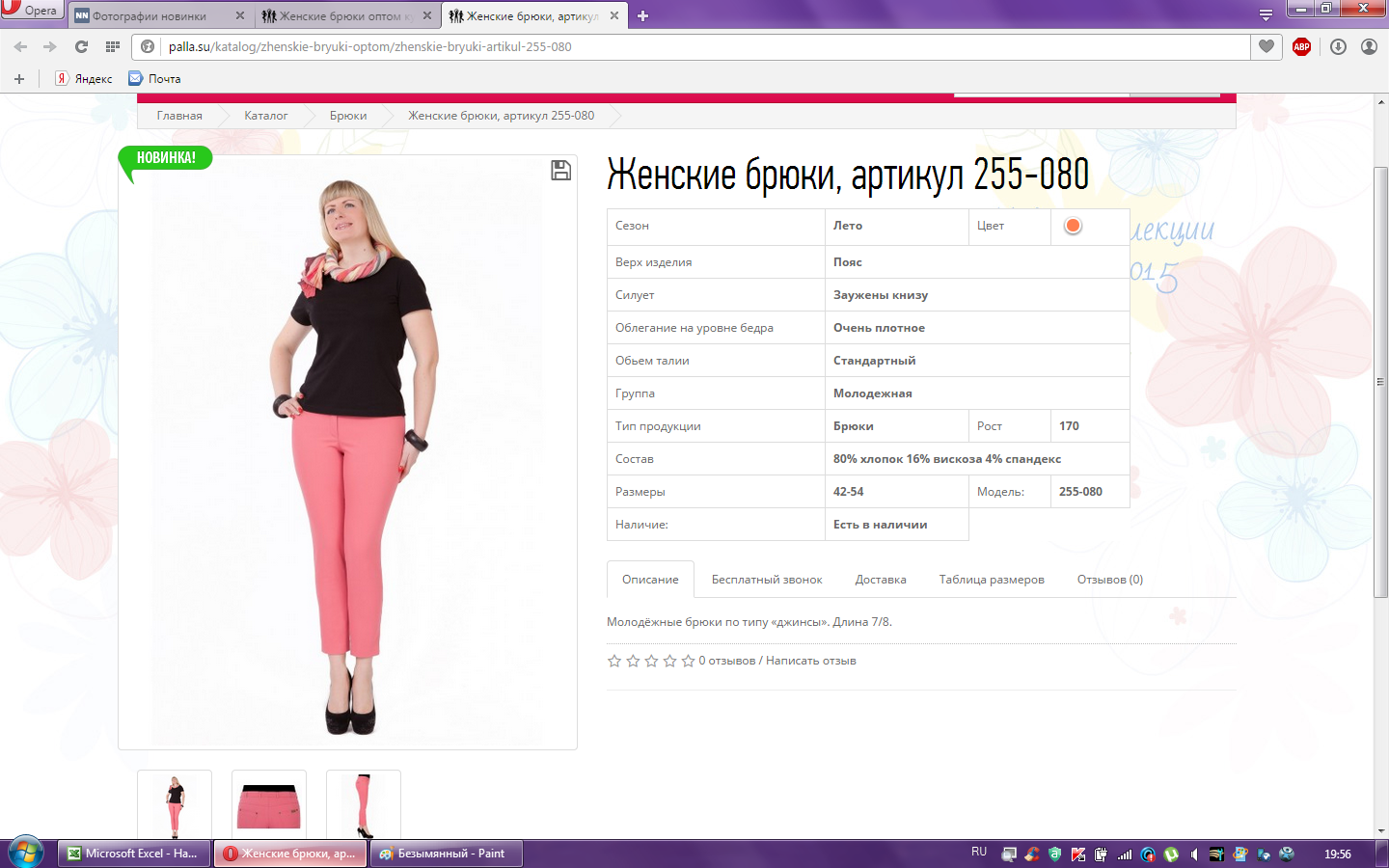Open the Adblock Plus extension
1389x868 pixels.
(1301, 46)
